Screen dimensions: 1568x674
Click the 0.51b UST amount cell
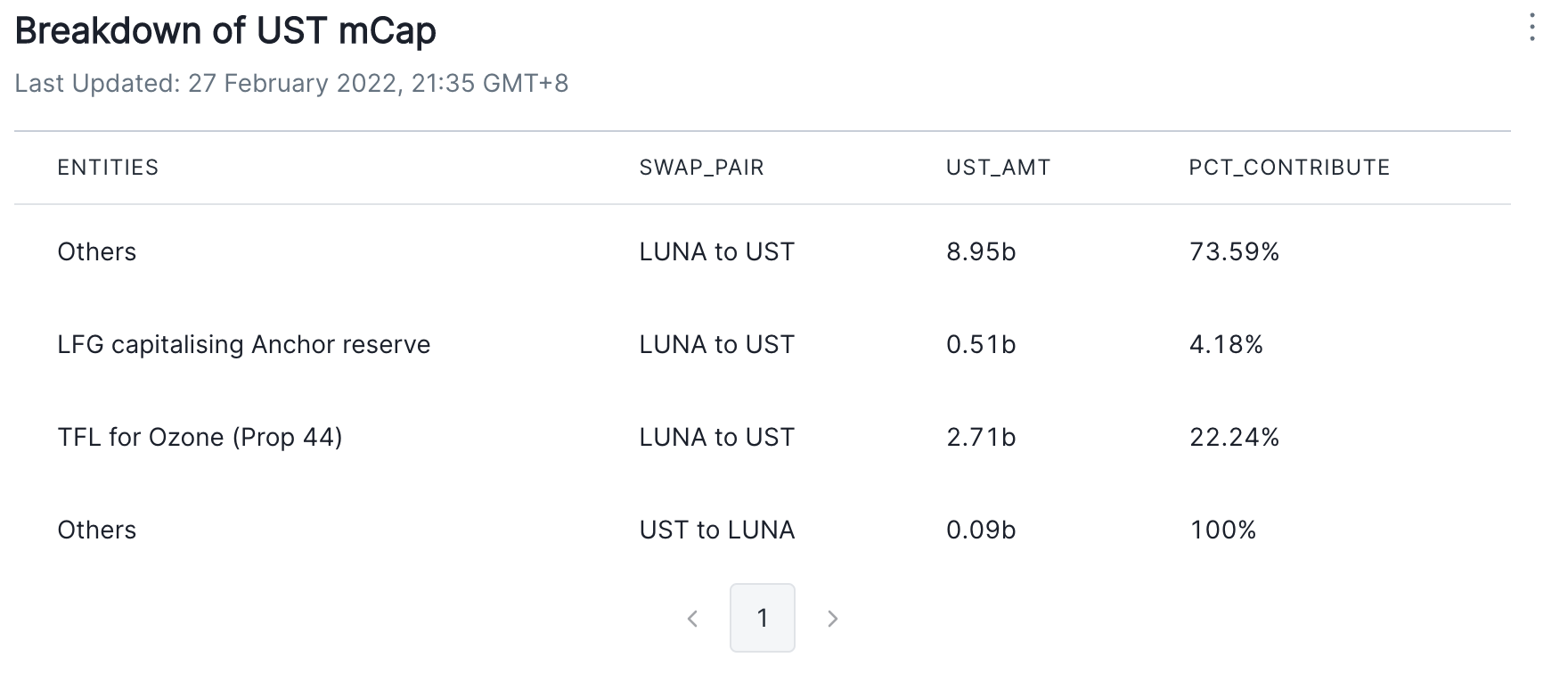981,345
